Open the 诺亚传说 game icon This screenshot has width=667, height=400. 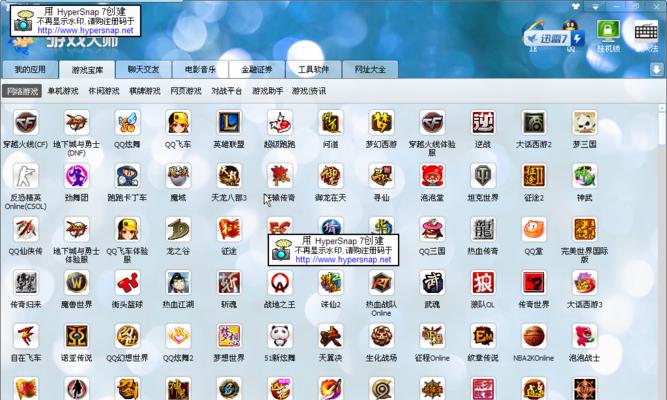[77, 336]
